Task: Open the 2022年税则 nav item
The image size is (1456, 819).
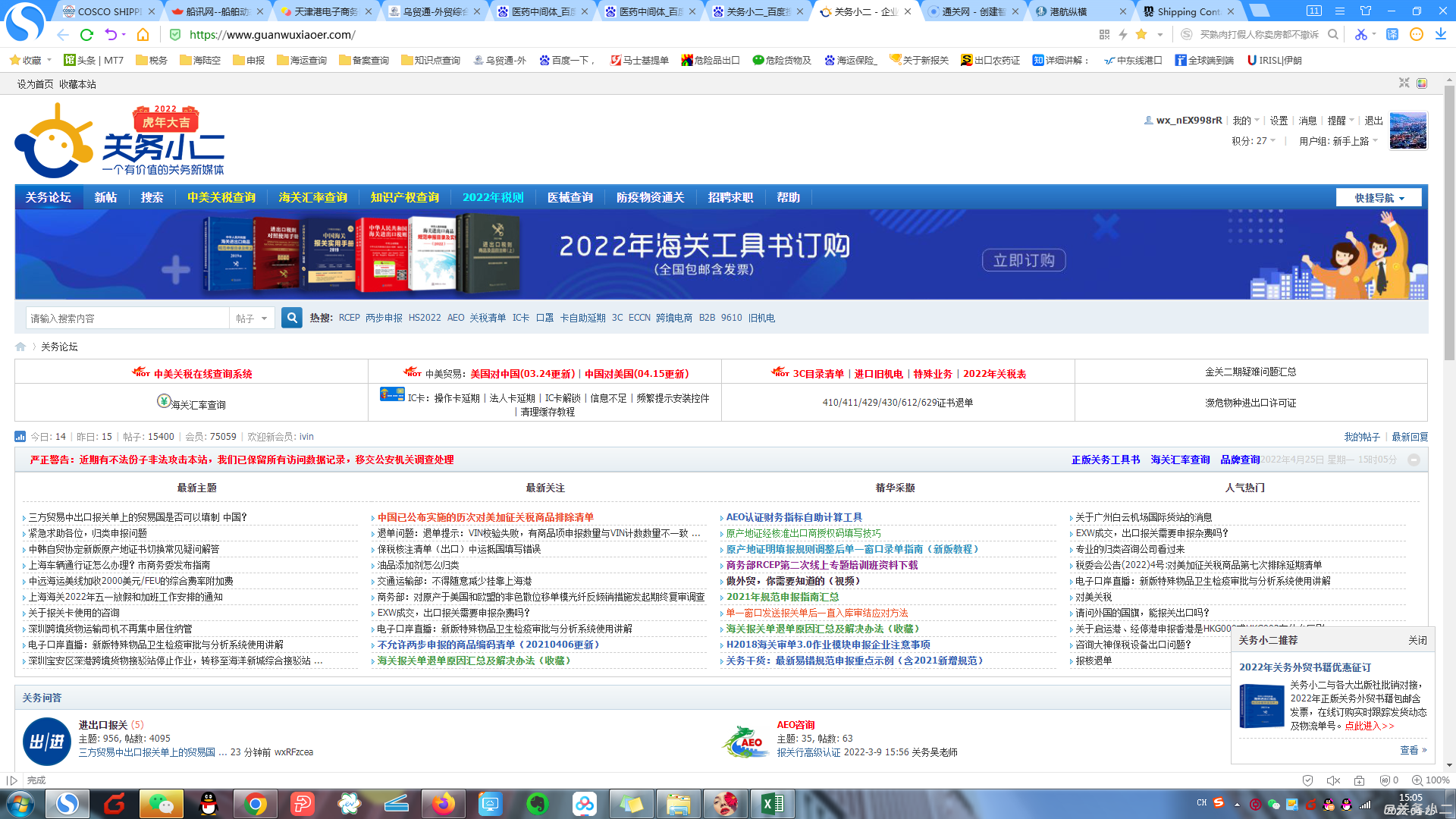Action: click(493, 197)
